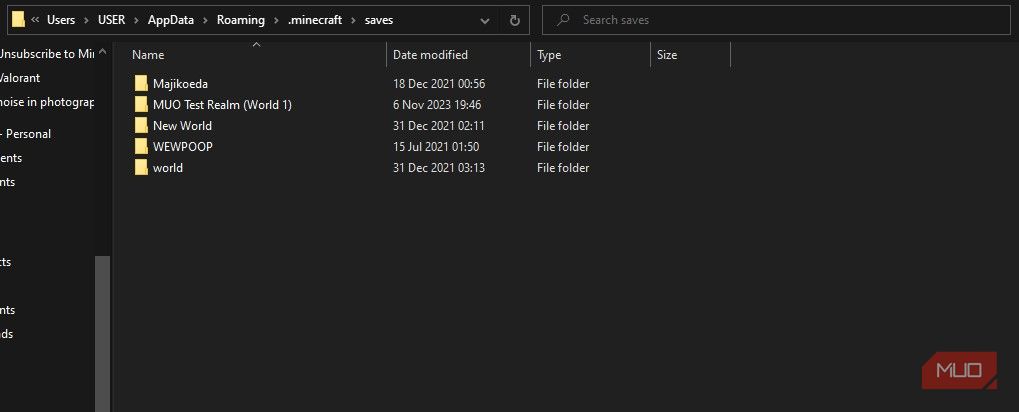Image resolution: width=1019 pixels, height=412 pixels.
Task: Go to Users in breadcrumb path
Action: pos(62,20)
